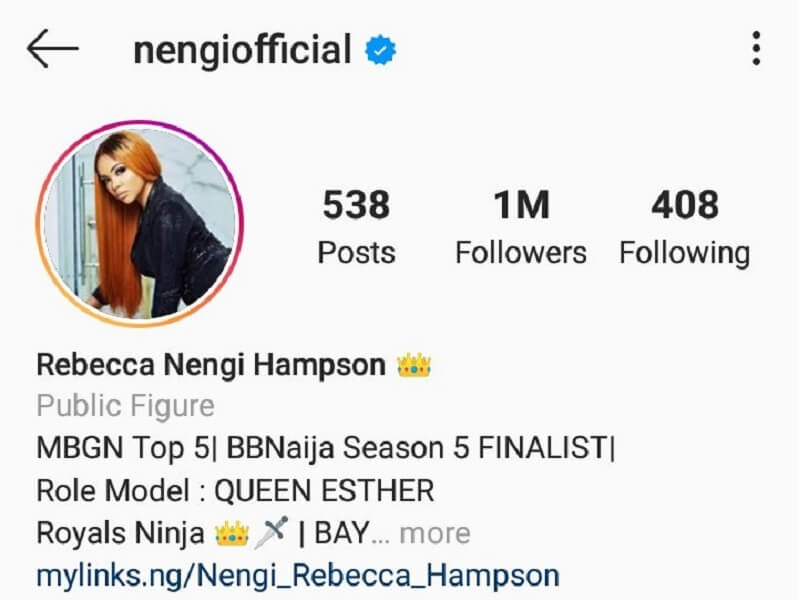The image size is (798, 600).
Task: Tap the crown emoji beside Rebecca Nengi Hampson
Action: 414,365
